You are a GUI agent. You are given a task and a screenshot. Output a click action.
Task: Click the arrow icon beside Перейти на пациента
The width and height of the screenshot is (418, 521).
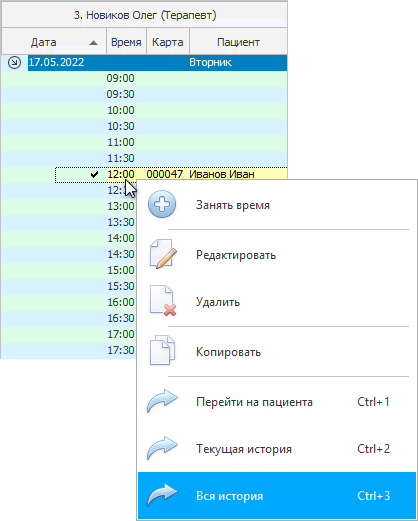point(162,401)
